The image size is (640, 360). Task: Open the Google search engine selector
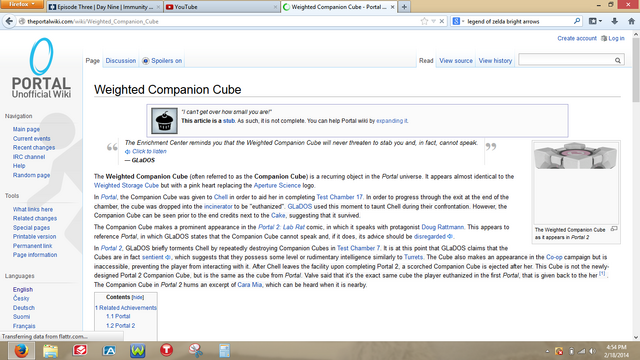point(458,21)
